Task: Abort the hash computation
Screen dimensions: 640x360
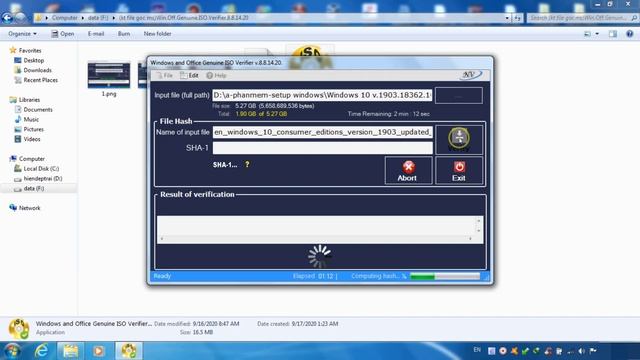Action: point(408,171)
